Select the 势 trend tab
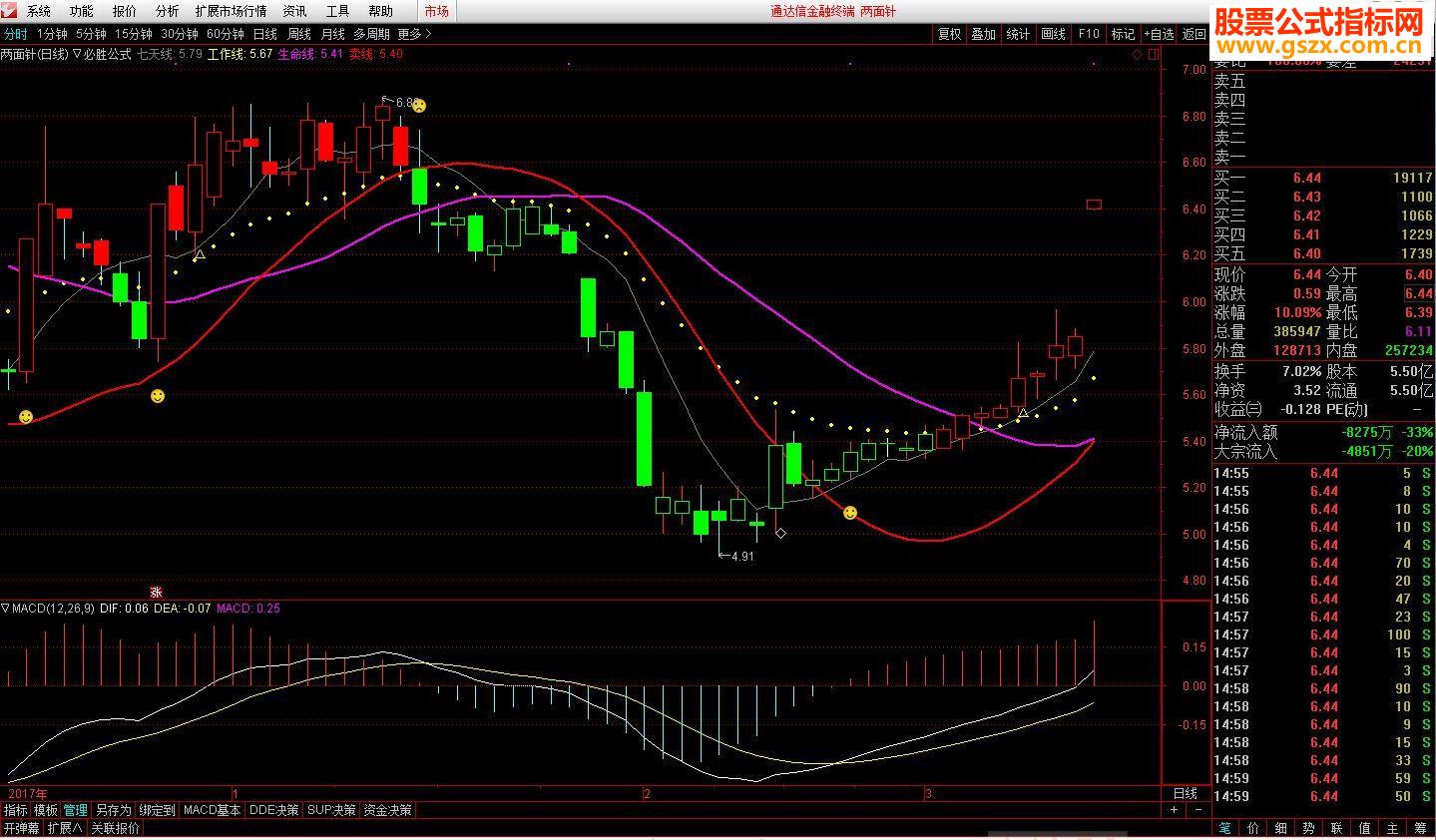 click(1308, 828)
